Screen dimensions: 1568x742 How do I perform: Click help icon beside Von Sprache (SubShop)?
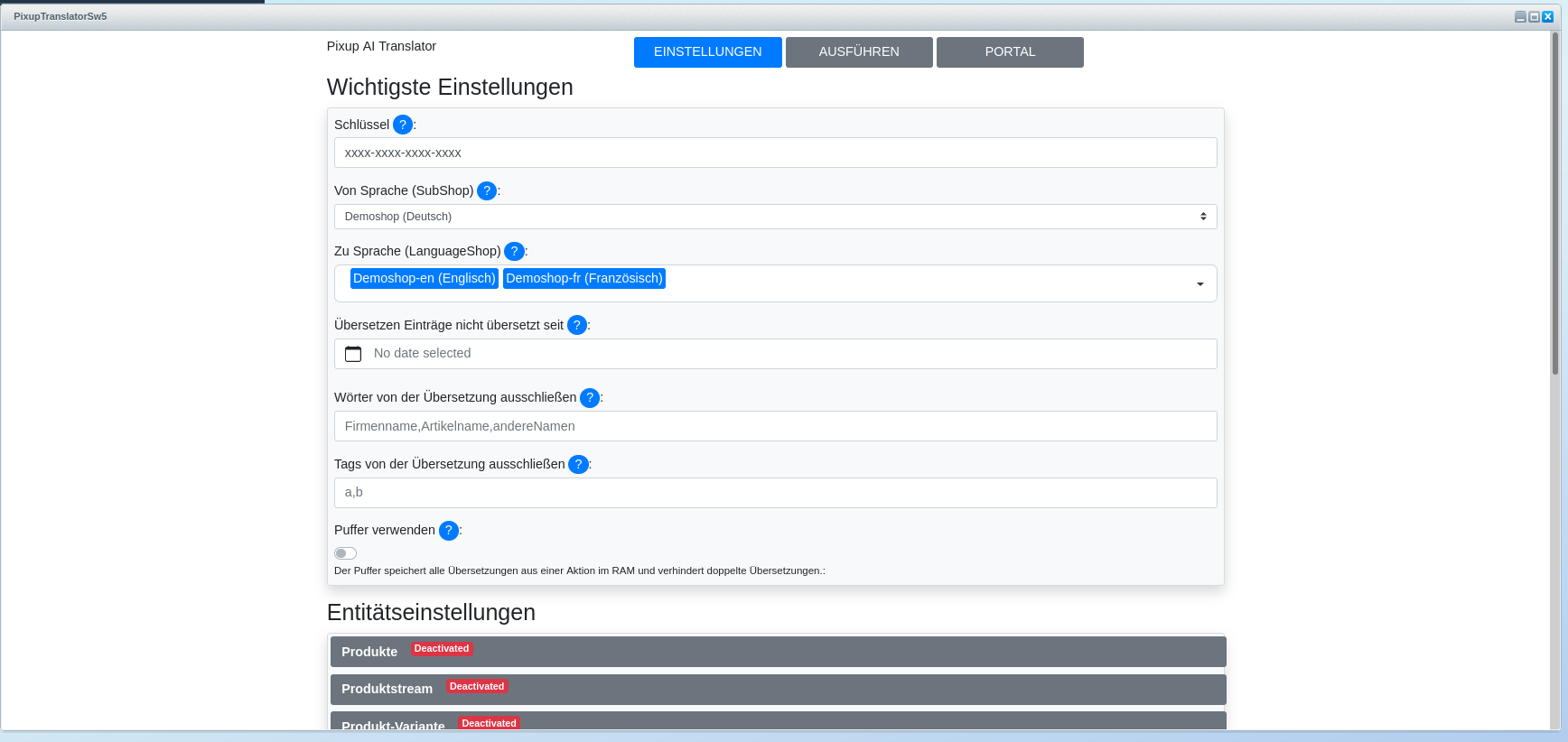487,190
